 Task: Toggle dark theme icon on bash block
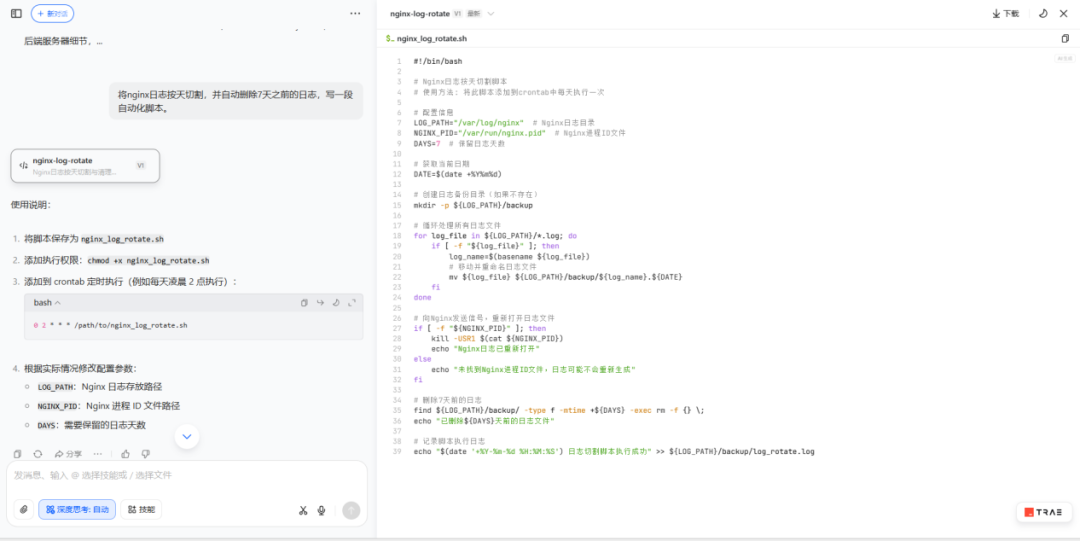[x=336, y=303]
